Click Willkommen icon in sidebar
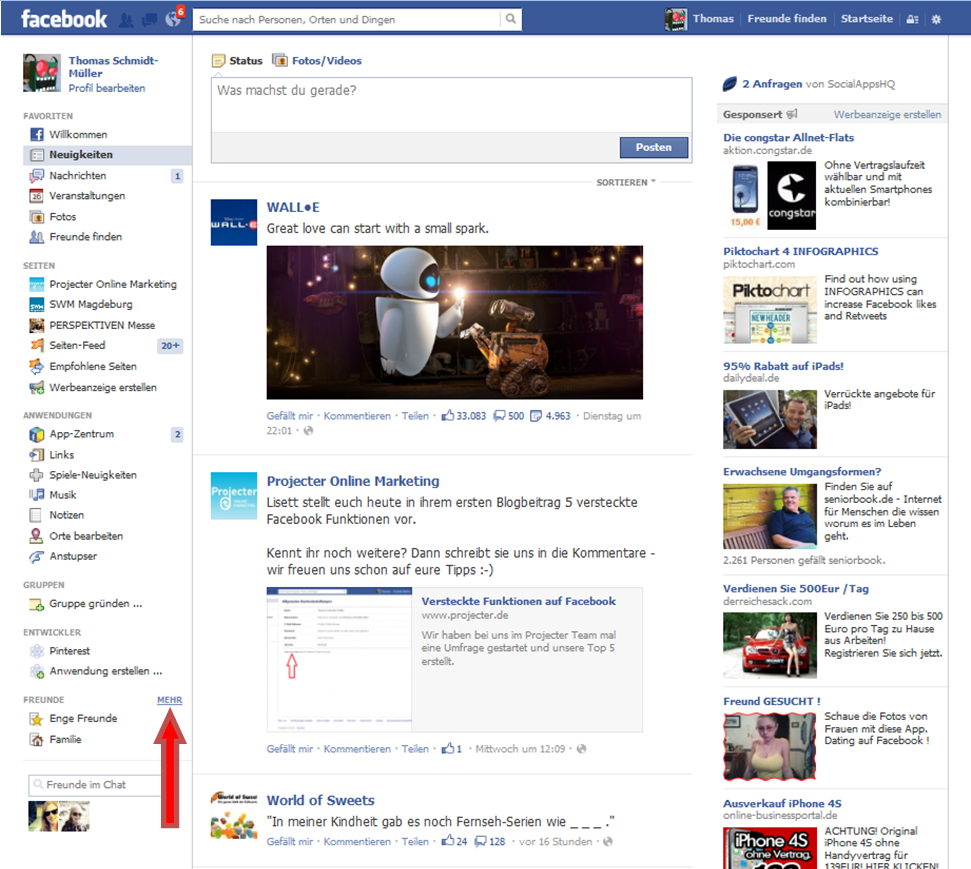The image size is (971, 869). [x=37, y=134]
